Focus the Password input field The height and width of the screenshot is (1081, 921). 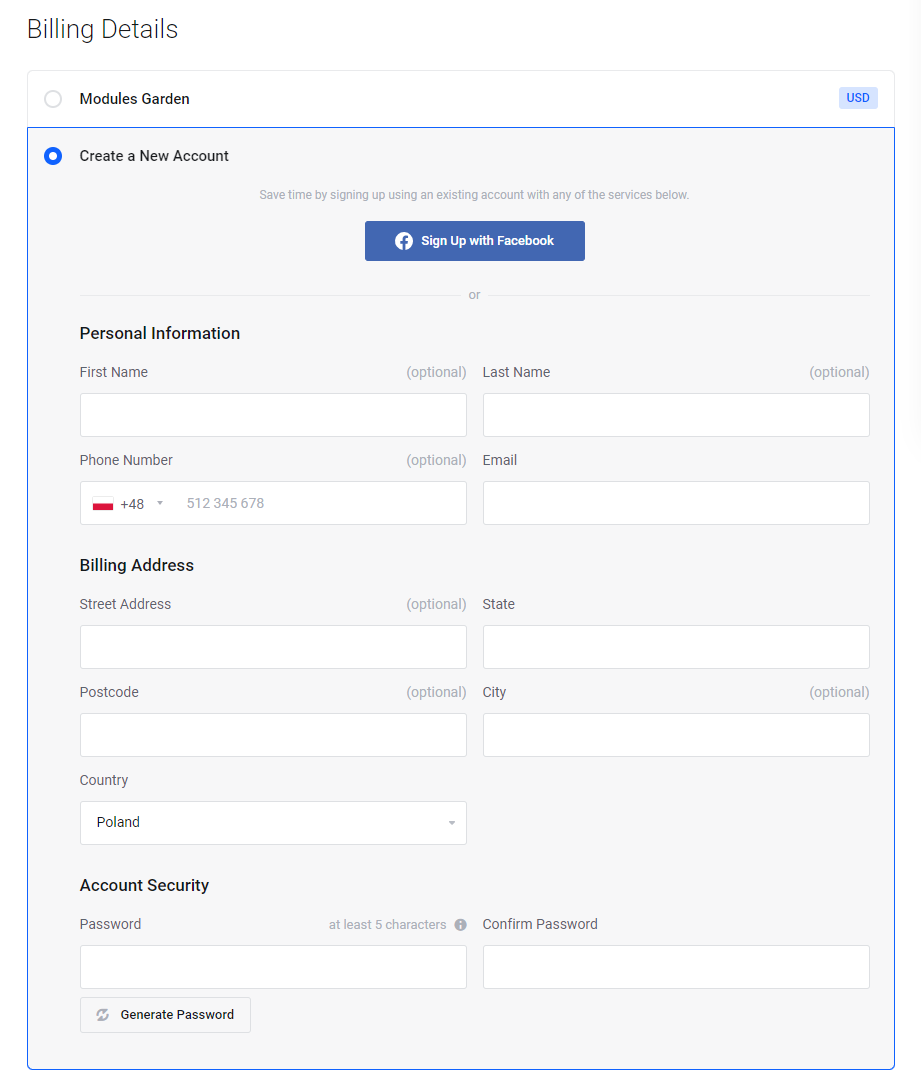[273, 967]
